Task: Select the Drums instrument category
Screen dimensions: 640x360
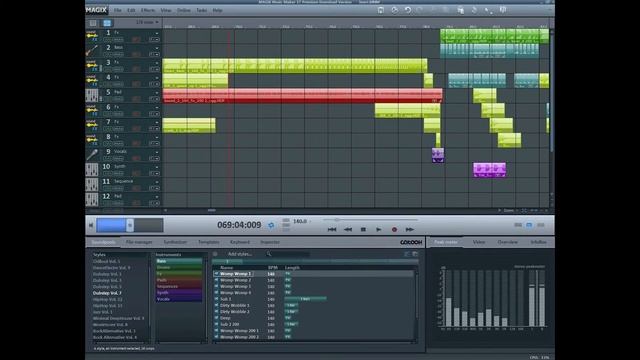Action: [x=179, y=267]
